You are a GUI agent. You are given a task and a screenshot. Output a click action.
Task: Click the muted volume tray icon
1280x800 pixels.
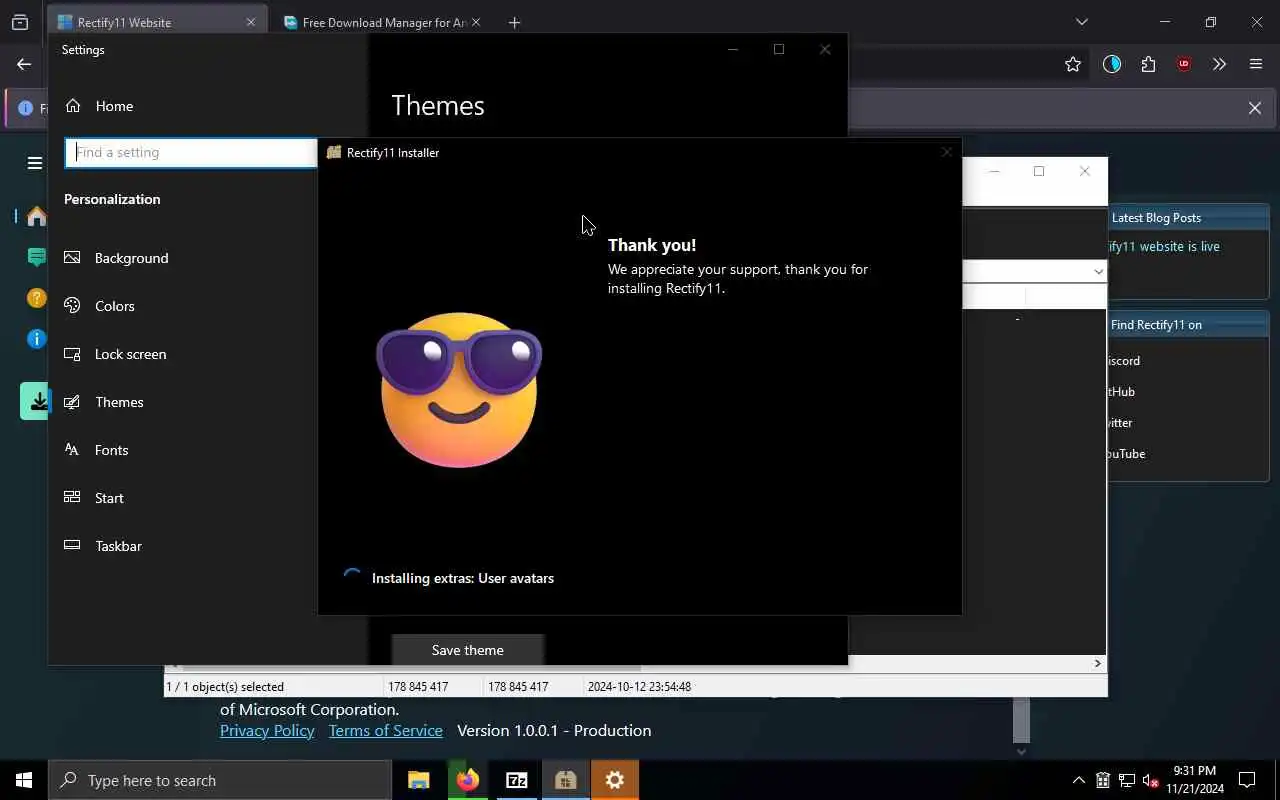click(x=1151, y=780)
